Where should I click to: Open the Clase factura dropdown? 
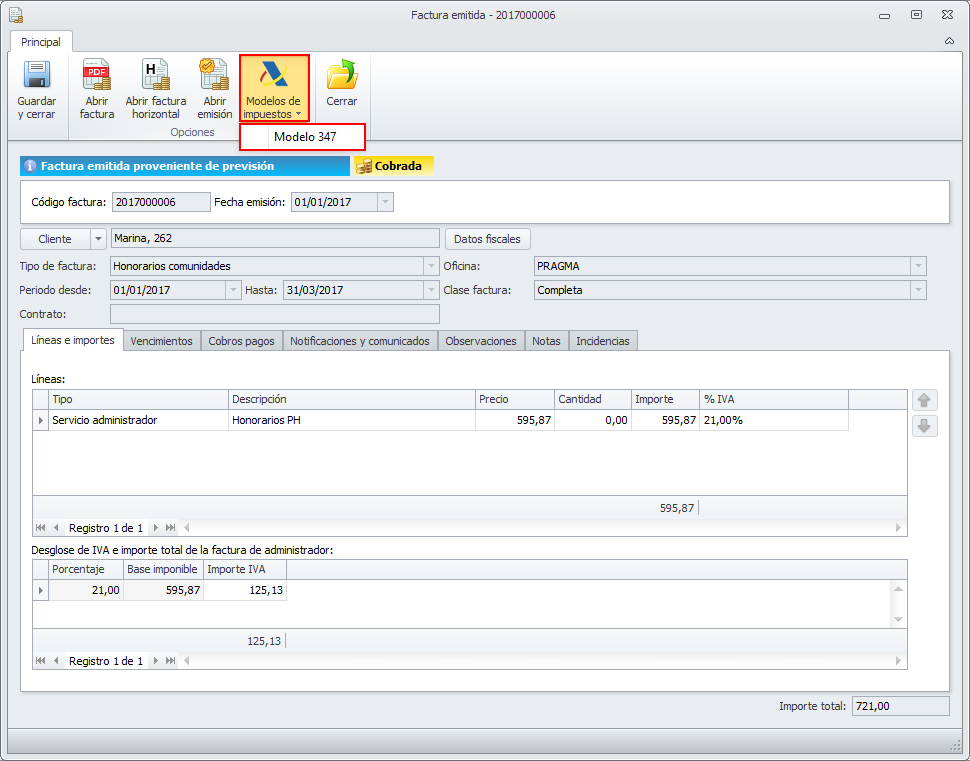coord(917,290)
